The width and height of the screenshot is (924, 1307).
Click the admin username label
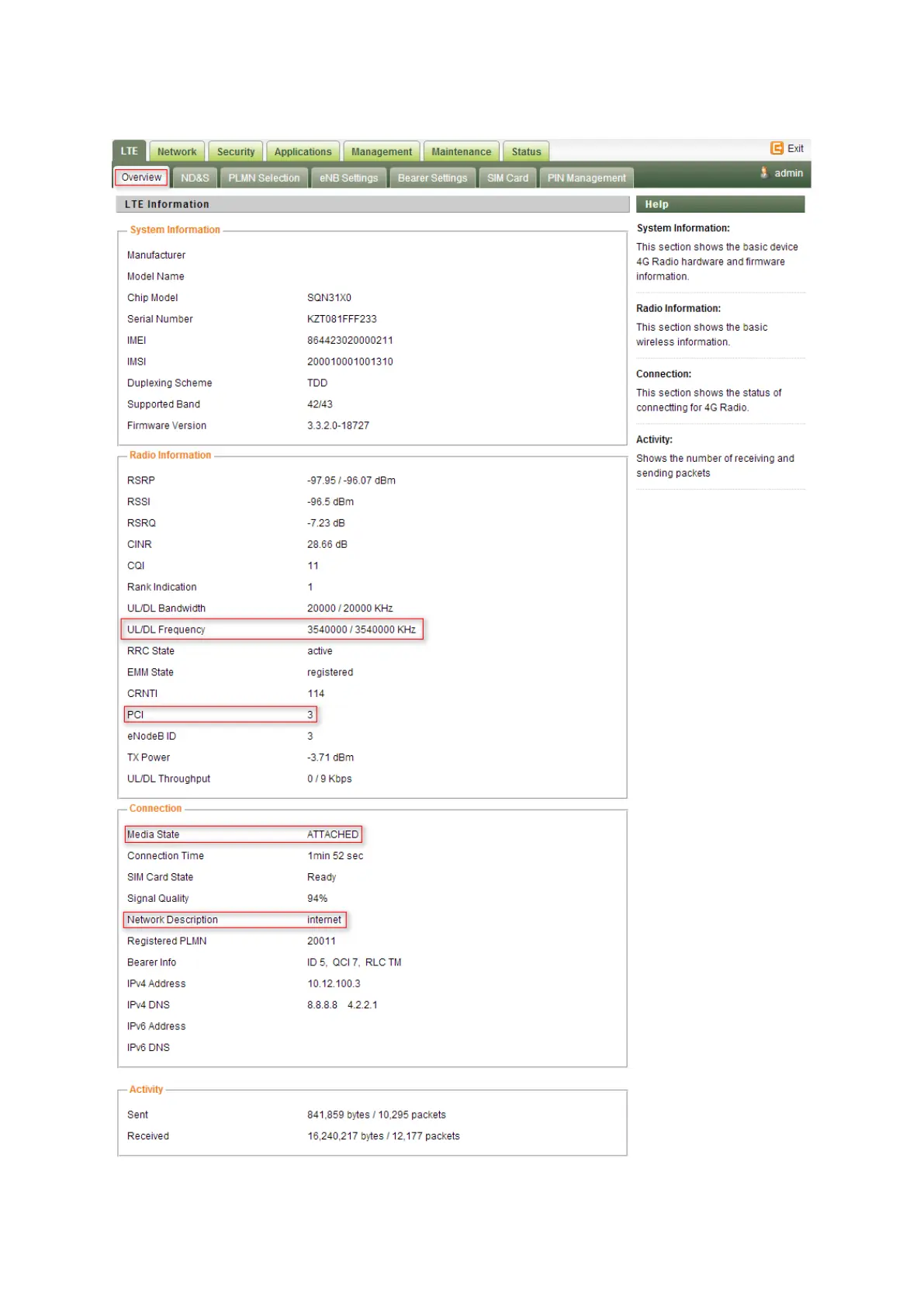point(788,173)
